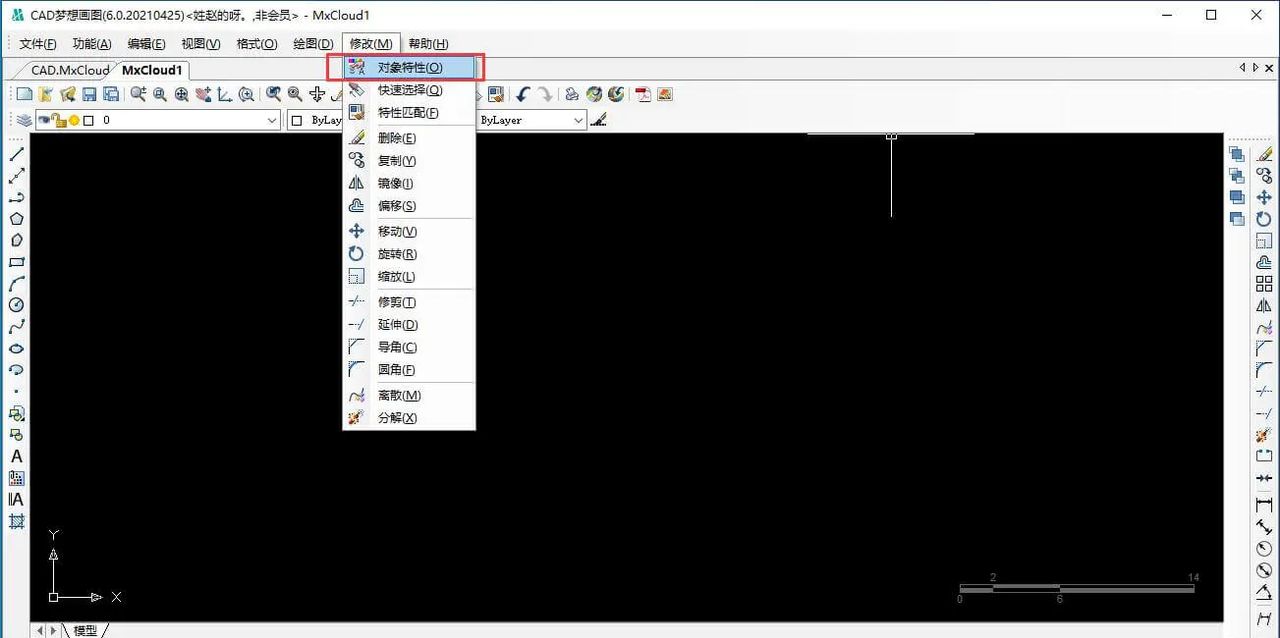The image size is (1280, 638).
Task: Expand the layer selection dropdown showing 0
Action: 270,120
